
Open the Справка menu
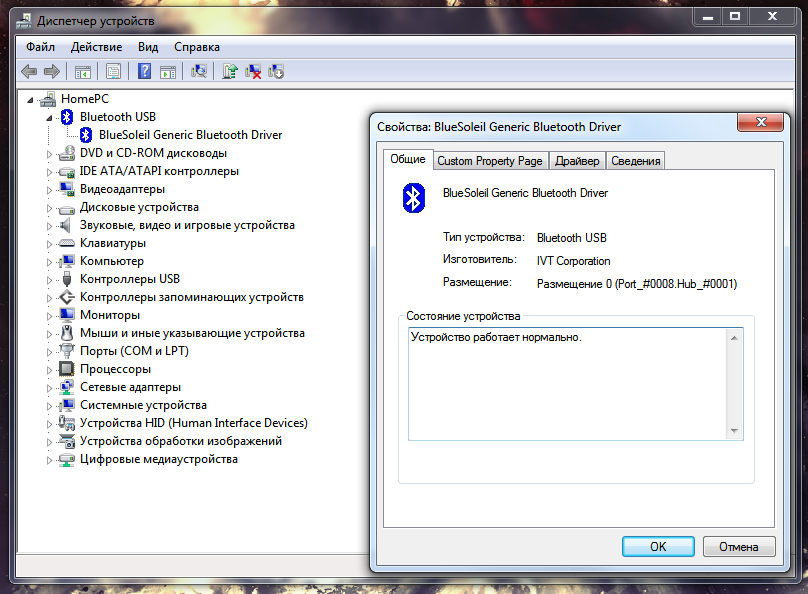pos(197,47)
